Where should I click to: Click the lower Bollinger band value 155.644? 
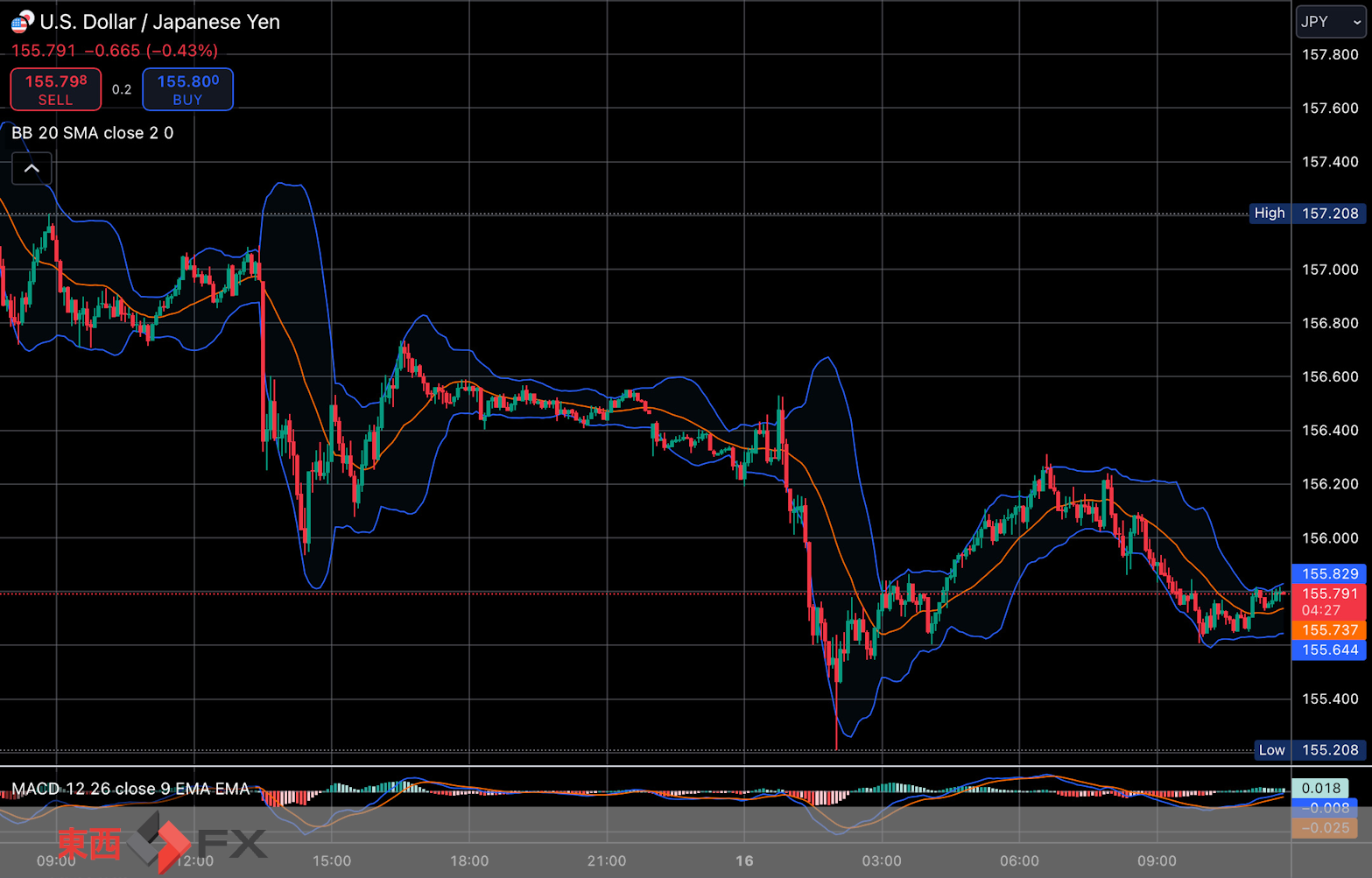(1329, 650)
